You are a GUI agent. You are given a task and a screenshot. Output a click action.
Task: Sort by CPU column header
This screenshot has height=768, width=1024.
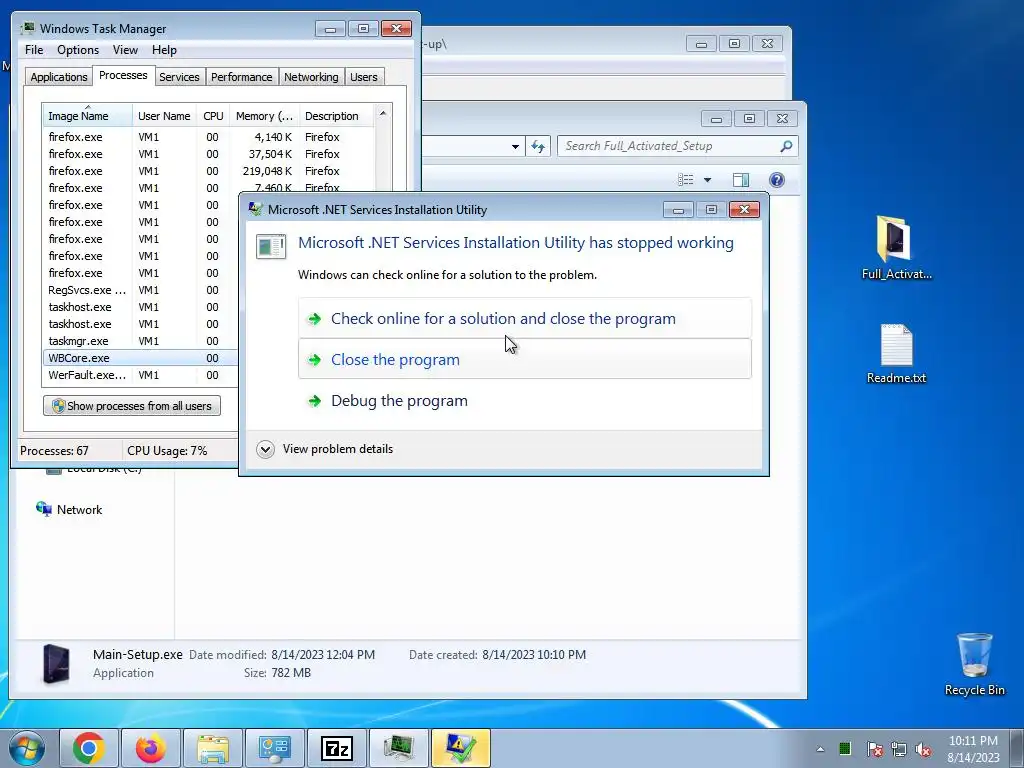213,116
